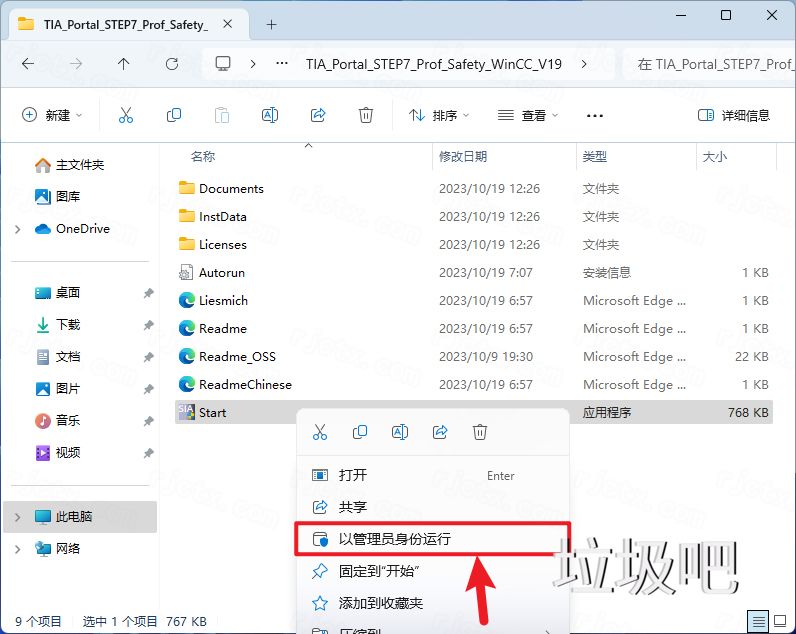Click the Share icon in the context menu
The width and height of the screenshot is (796, 634).
(440, 432)
